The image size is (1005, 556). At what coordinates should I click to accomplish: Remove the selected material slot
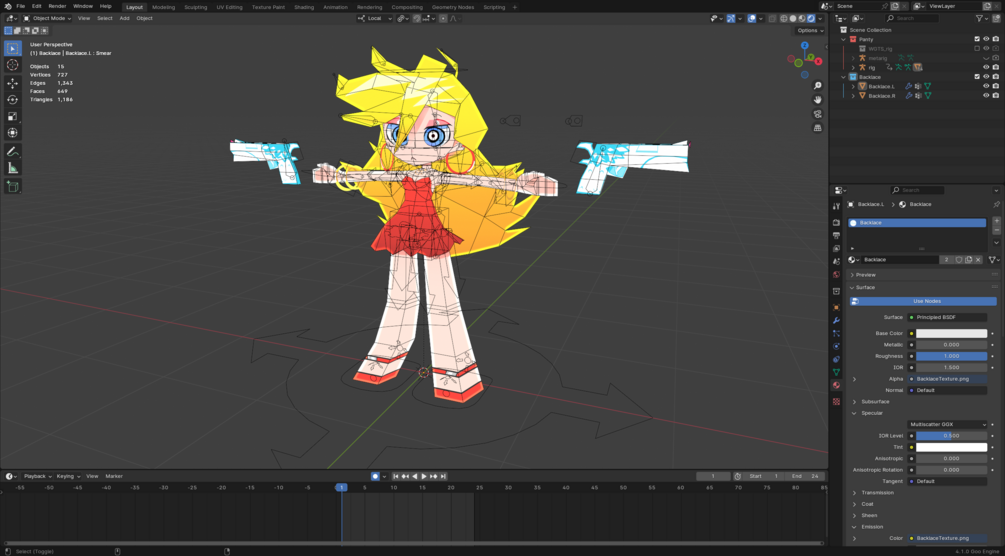coord(996,230)
